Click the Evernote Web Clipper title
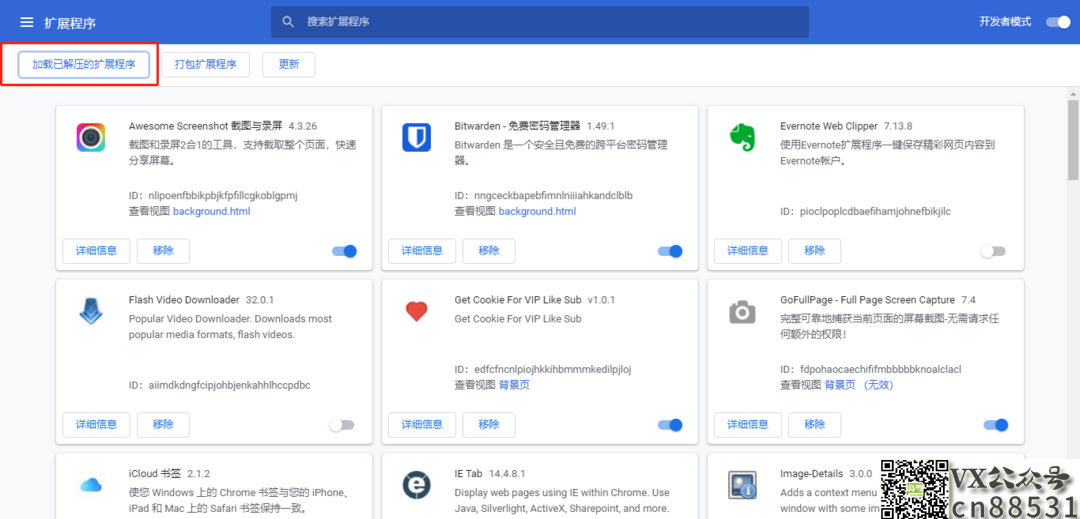Image resolution: width=1080 pixels, height=519 pixels. pos(829,126)
